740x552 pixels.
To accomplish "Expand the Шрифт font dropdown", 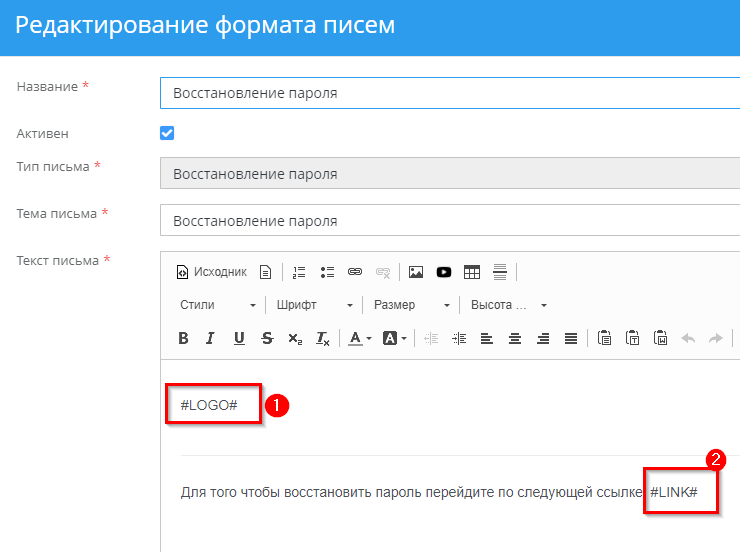I will [x=315, y=305].
